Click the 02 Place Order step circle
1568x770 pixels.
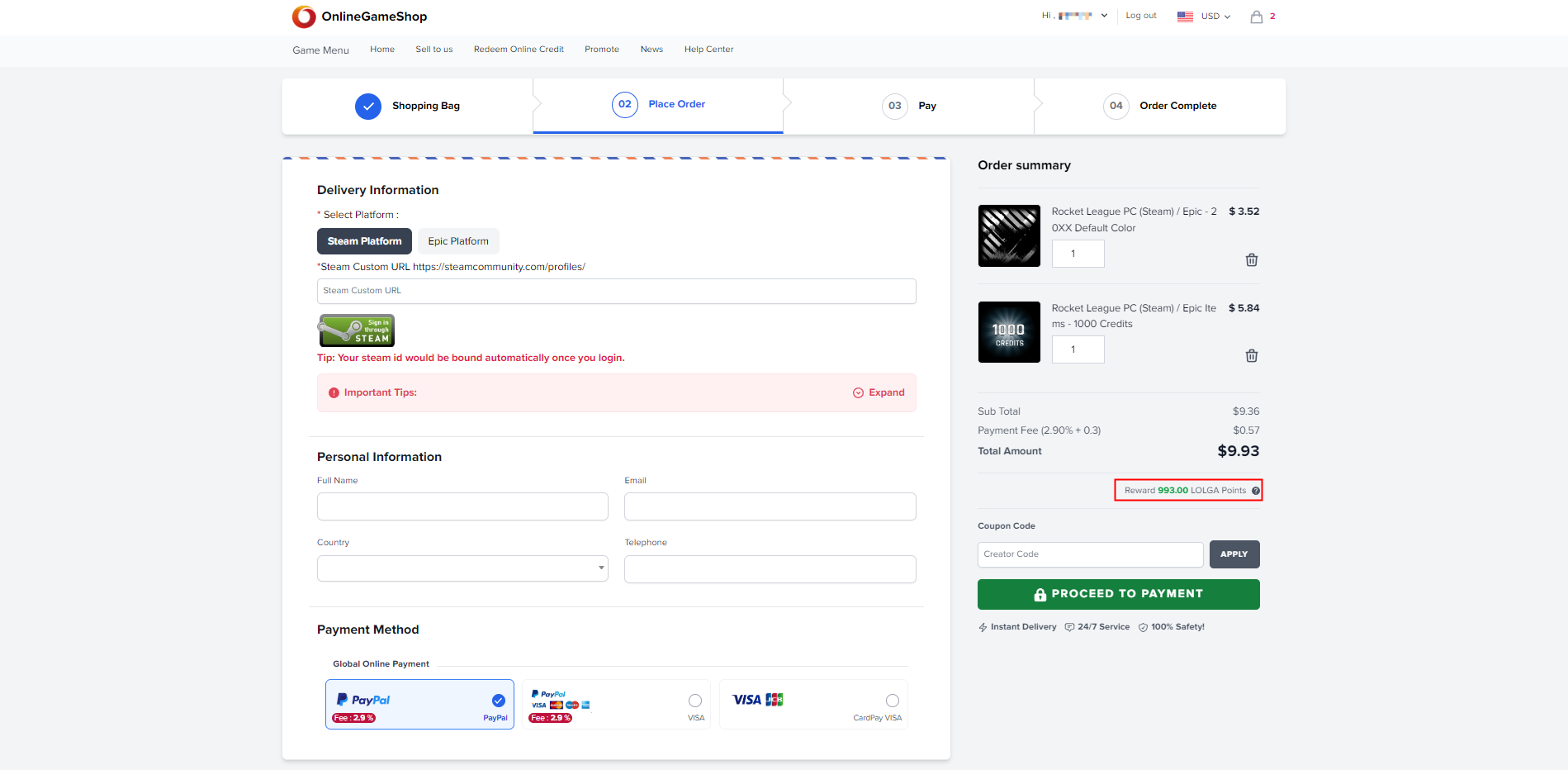pos(625,104)
